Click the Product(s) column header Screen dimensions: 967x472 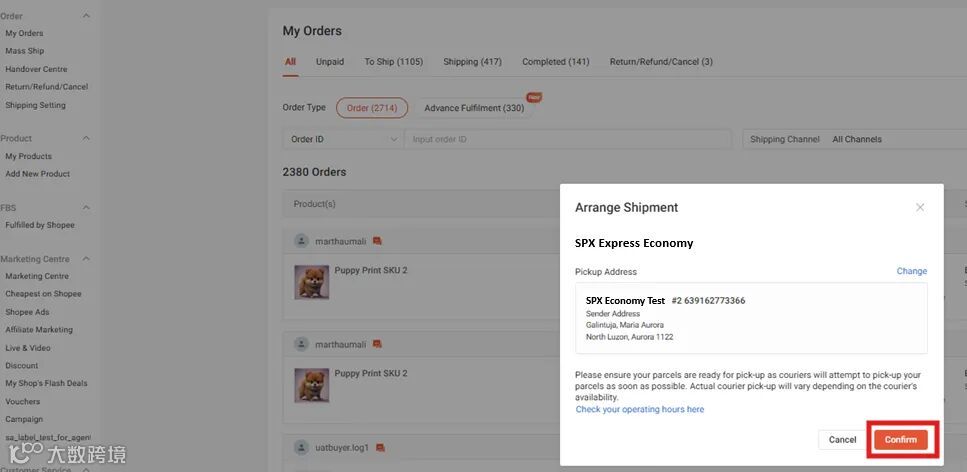315,204
